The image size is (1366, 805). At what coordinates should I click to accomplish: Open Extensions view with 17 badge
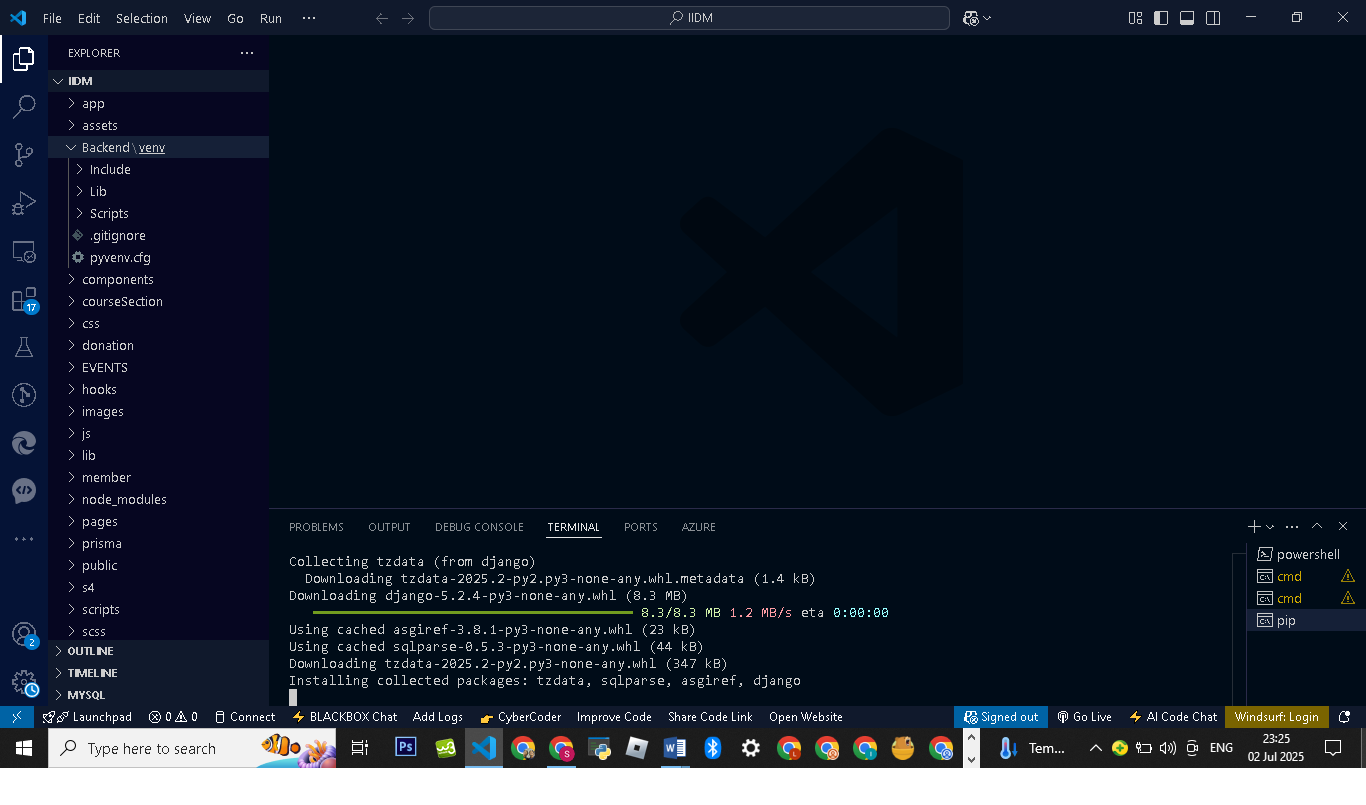tap(24, 300)
